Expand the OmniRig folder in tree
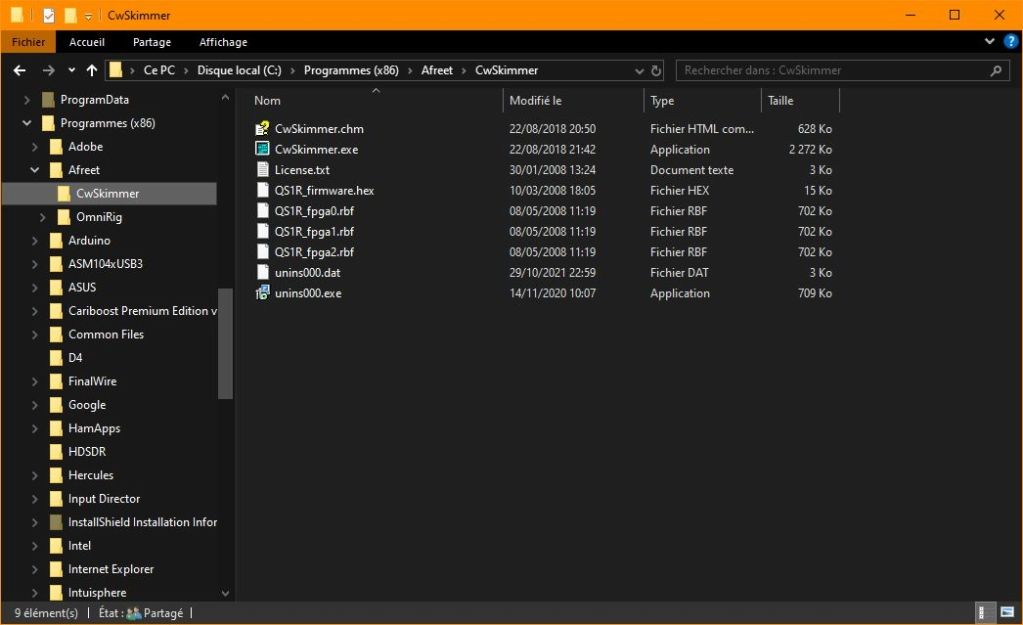The width and height of the screenshot is (1023, 625). pyautogui.click(x=43, y=217)
